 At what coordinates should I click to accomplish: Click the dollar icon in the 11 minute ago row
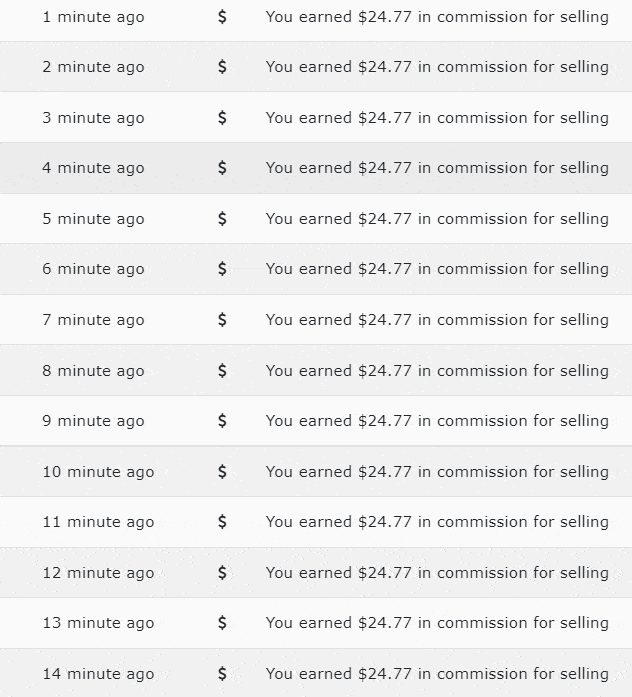pyautogui.click(x=222, y=521)
